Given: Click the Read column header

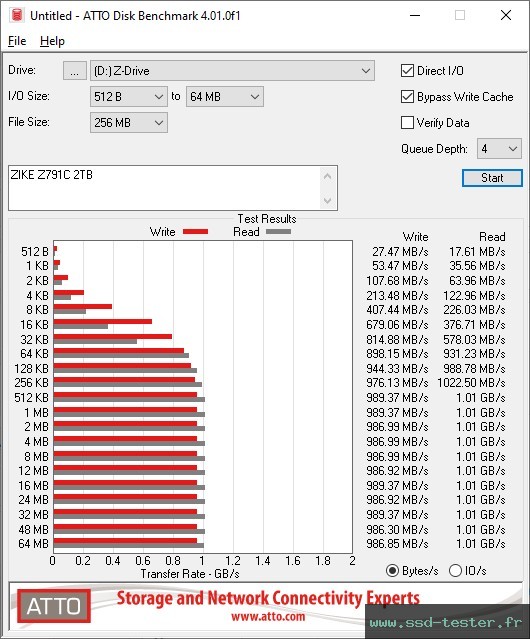Looking at the screenshot, I should click(492, 237).
